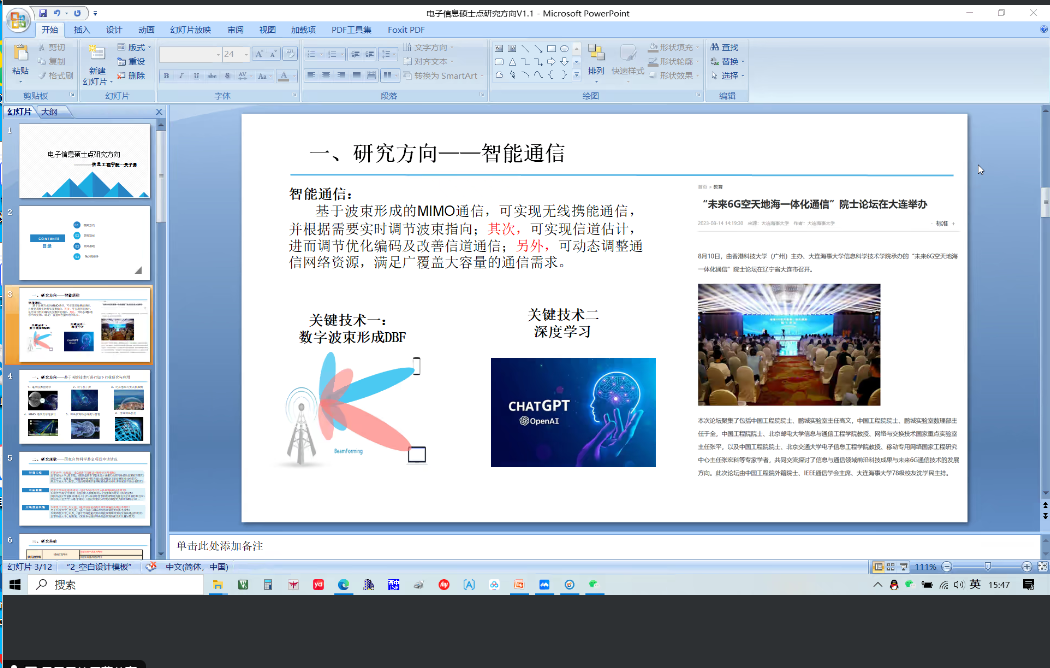This screenshot has width=1050, height=668.
Task: Click the 重设 reset button
Action: [x=130, y=62]
